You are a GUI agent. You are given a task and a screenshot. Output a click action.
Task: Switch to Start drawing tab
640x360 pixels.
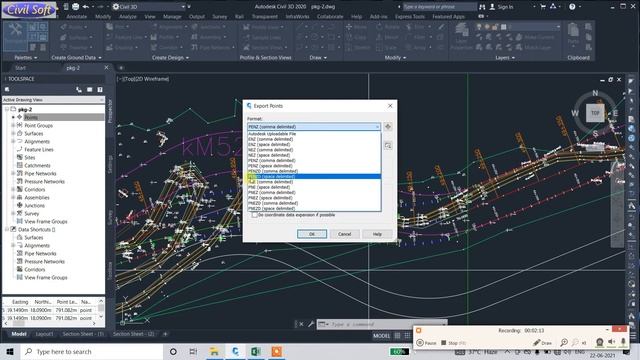click(x=20, y=68)
